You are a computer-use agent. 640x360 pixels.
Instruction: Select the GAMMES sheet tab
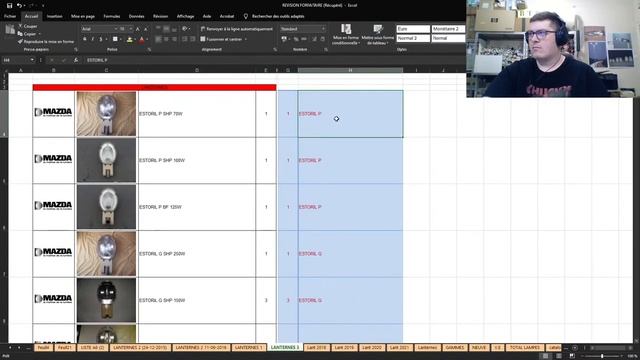point(455,348)
